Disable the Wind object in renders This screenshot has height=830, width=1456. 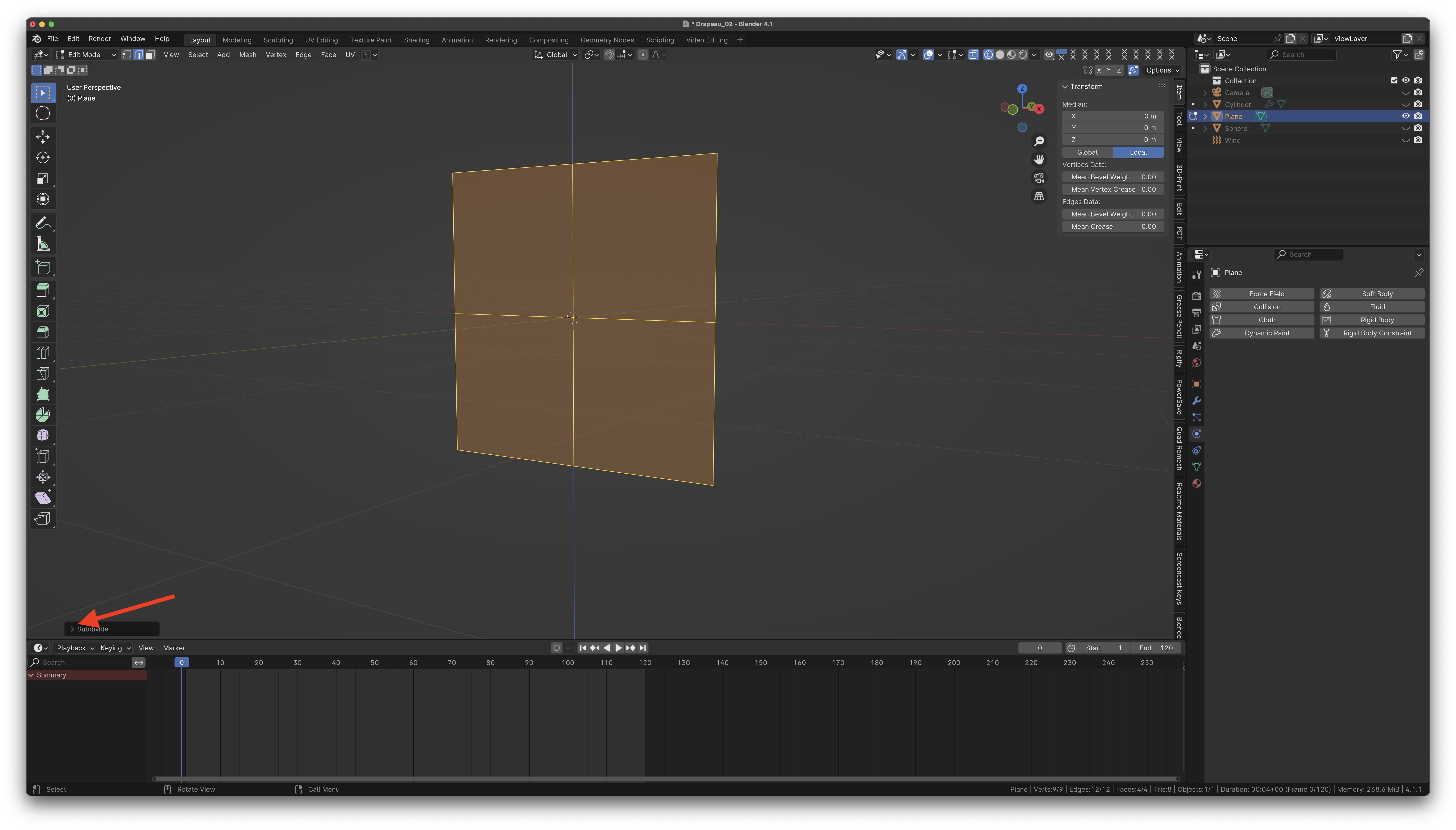click(x=1418, y=140)
